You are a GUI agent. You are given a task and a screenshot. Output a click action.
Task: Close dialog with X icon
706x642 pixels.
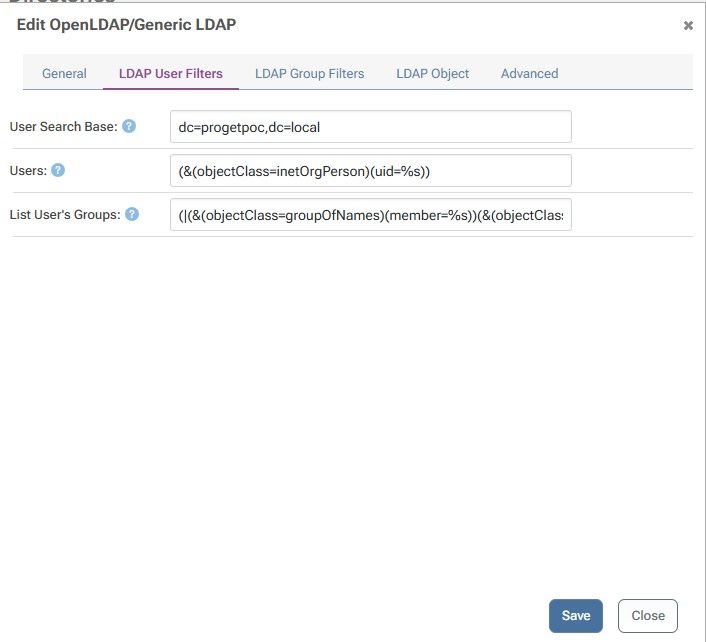click(688, 26)
